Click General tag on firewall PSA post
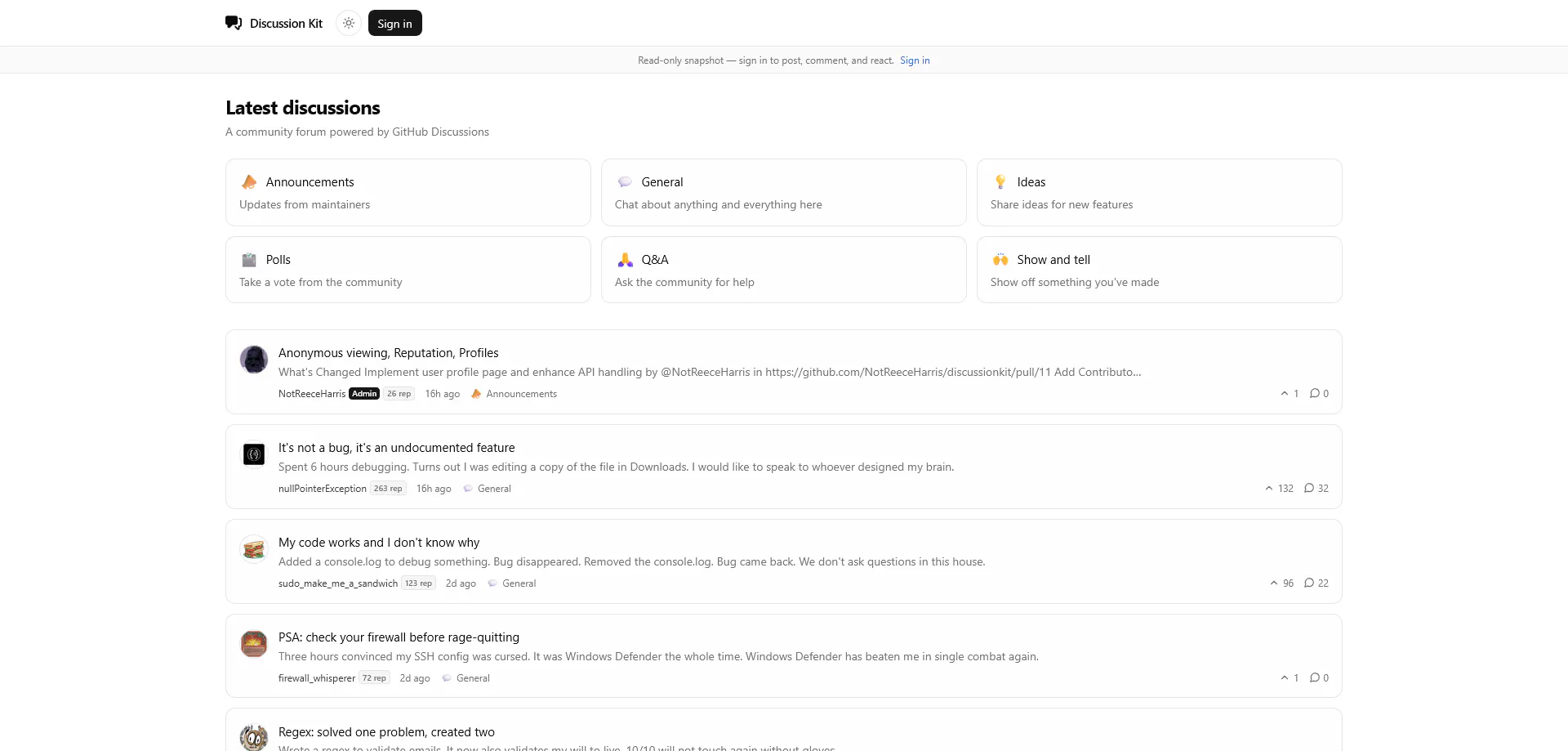1568x751 pixels. (x=465, y=678)
